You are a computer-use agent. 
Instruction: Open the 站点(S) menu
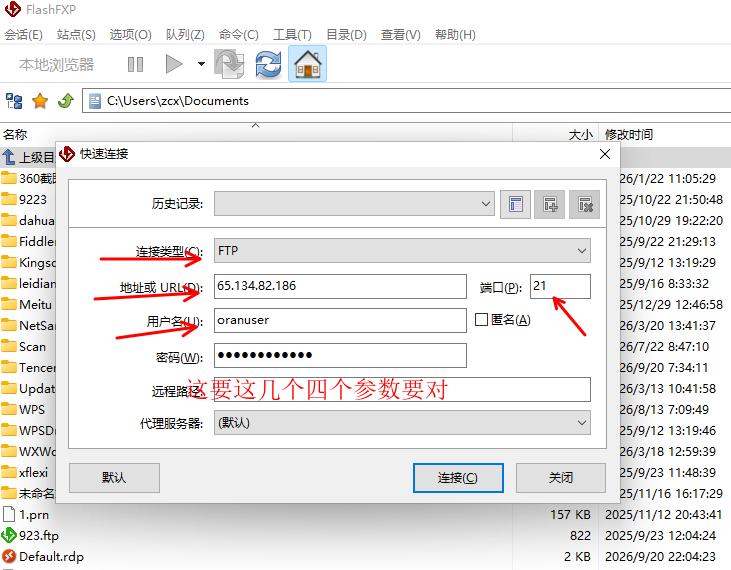(76, 35)
